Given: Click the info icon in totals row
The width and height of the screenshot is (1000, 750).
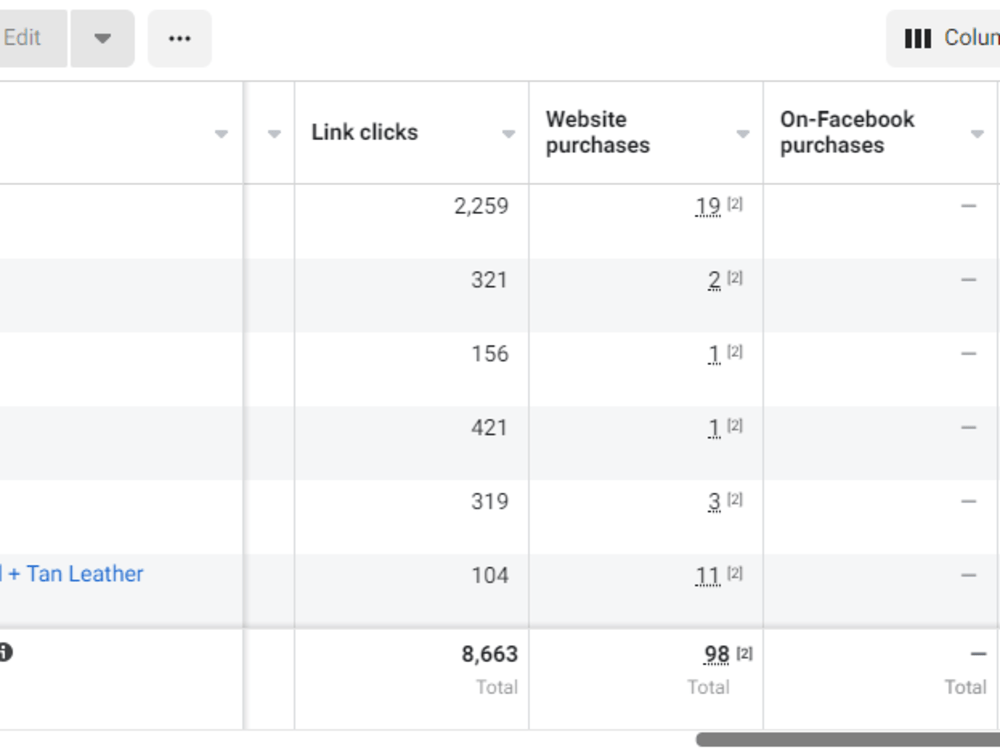Looking at the screenshot, I should tap(5, 652).
